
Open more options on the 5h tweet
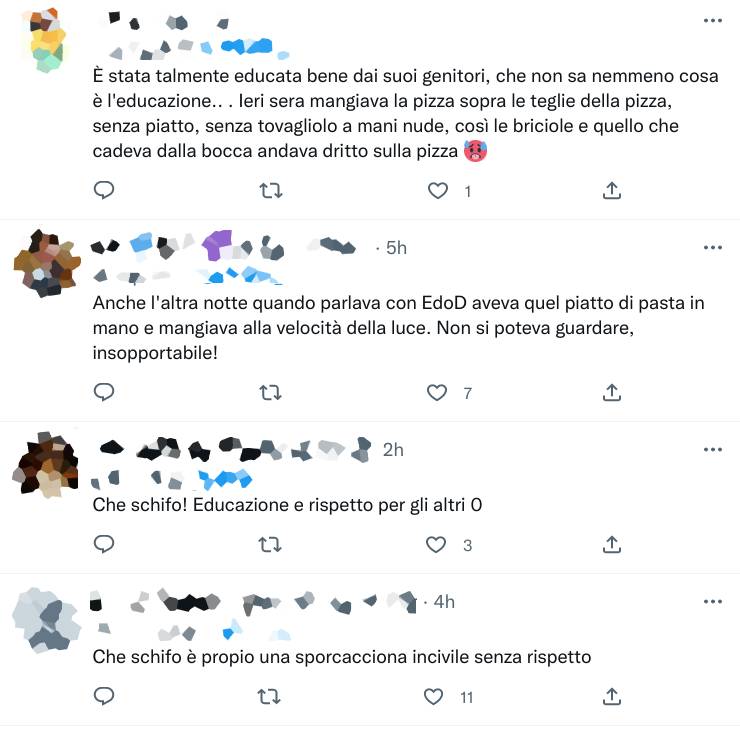pos(713,247)
